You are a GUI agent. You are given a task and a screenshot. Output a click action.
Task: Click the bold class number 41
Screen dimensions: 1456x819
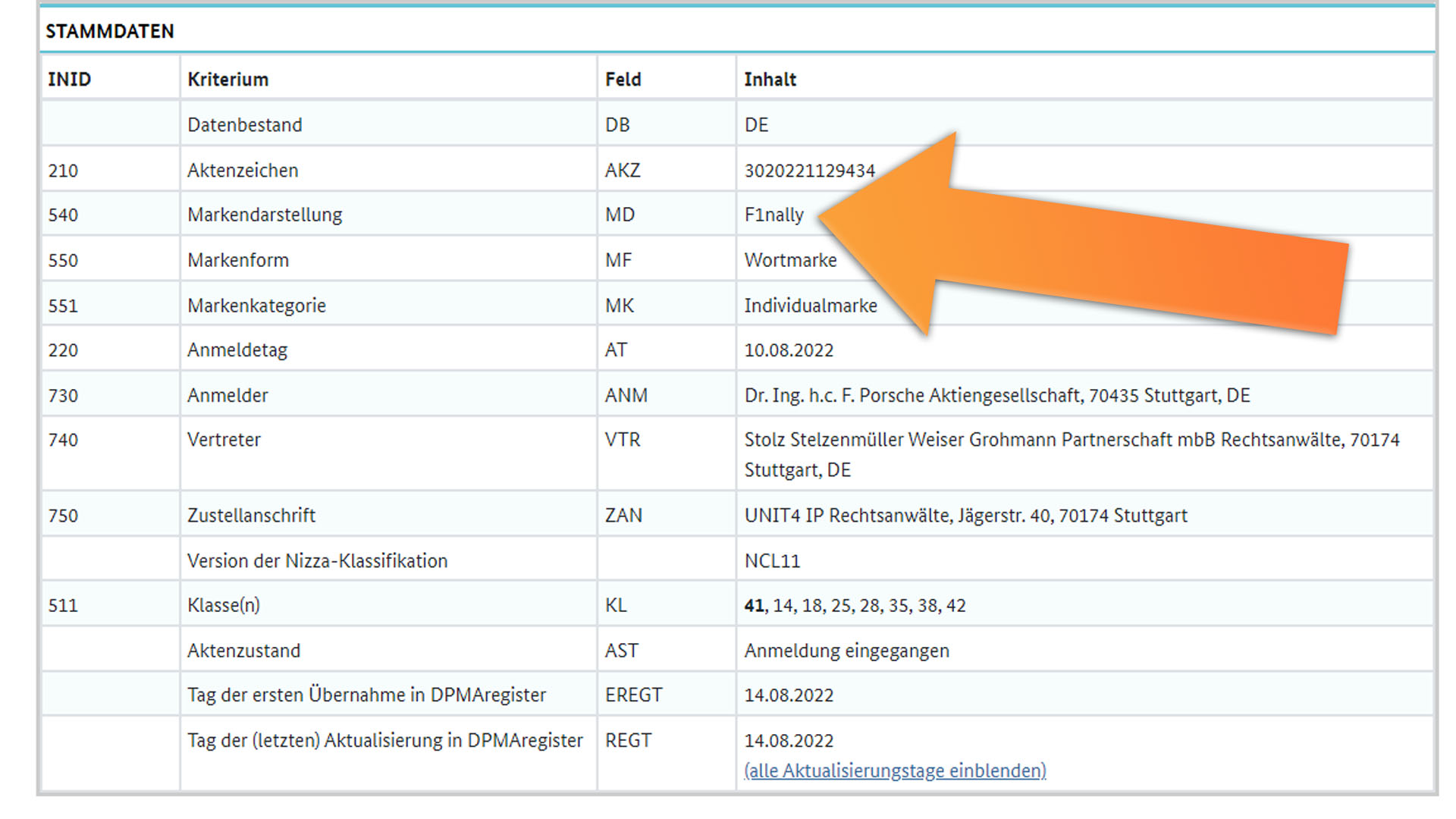(x=754, y=606)
